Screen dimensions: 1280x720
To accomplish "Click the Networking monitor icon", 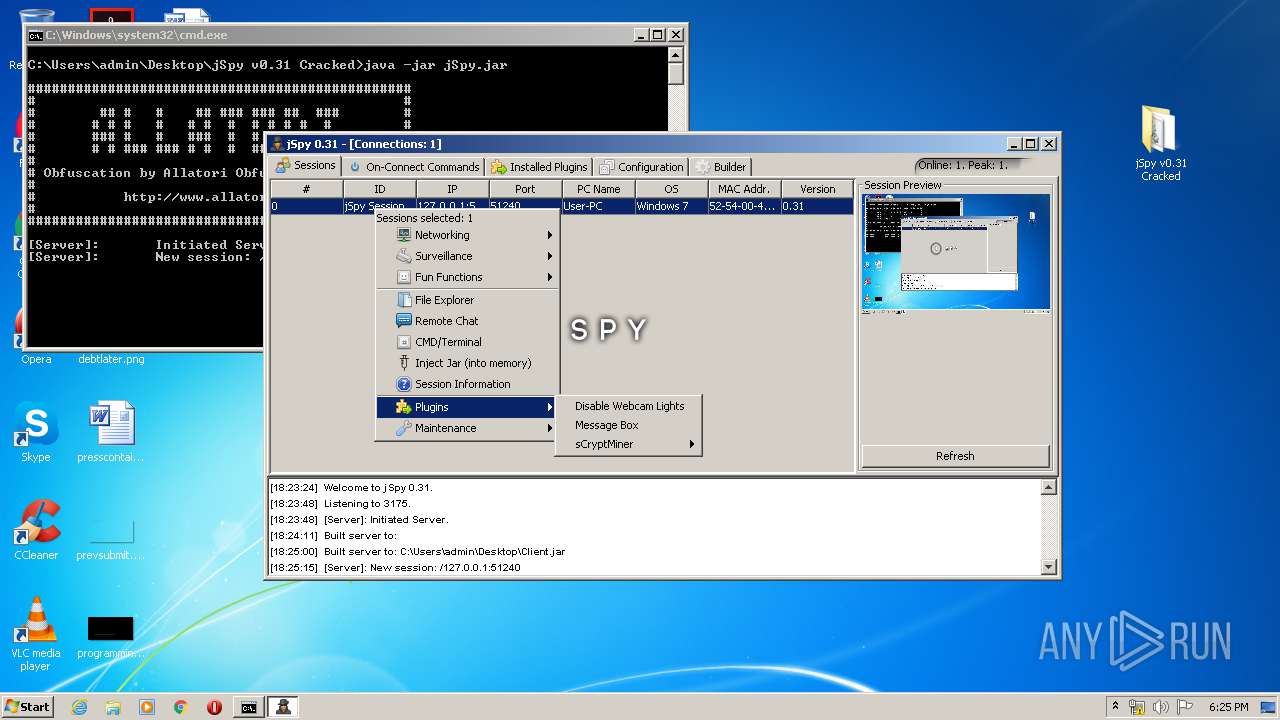I will pos(404,235).
